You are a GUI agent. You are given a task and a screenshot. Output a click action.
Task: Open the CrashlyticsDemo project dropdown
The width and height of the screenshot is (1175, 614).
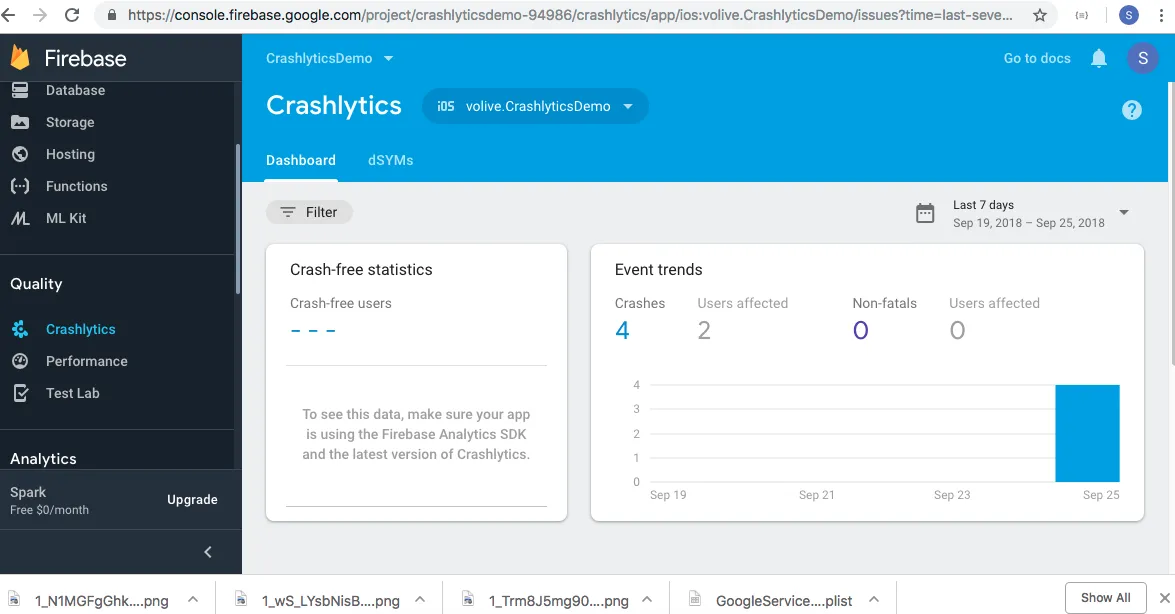(x=329, y=58)
